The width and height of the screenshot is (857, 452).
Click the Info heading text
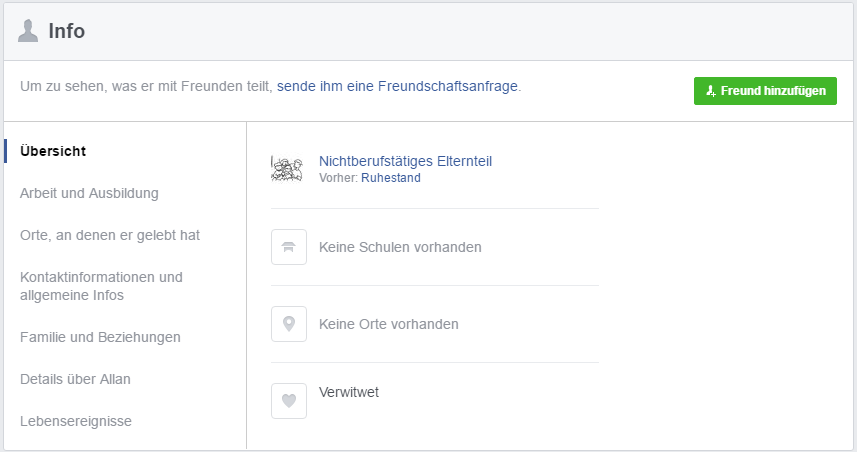tap(67, 31)
